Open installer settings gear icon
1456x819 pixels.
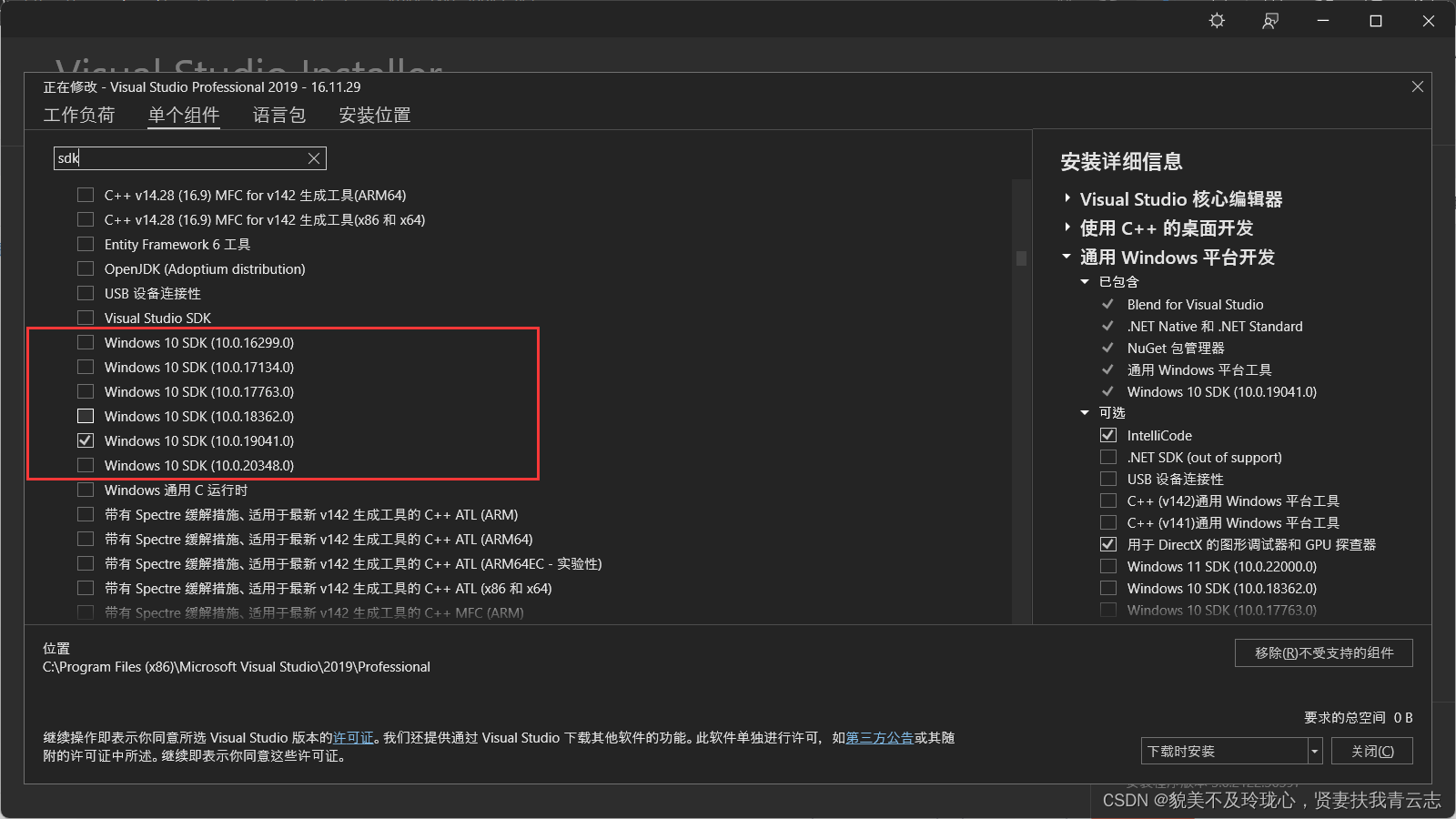coord(1217,21)
